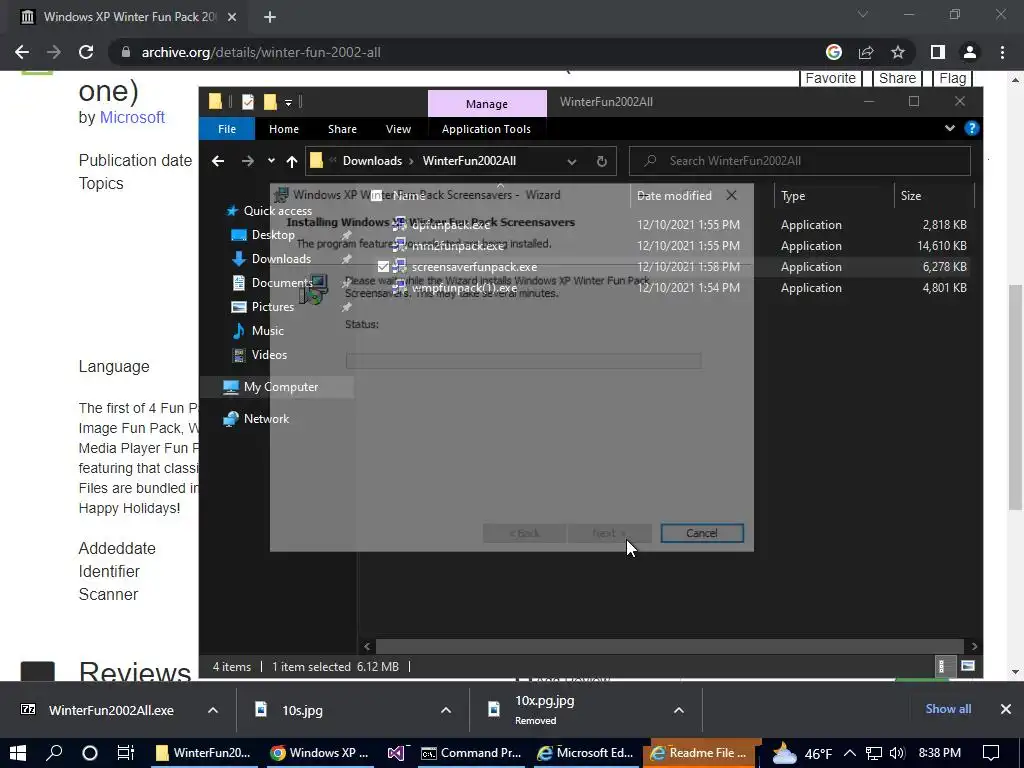Click the Chrome reload page icon
The width and height of the screenshot is (1024, 768).
click(86, 52)
